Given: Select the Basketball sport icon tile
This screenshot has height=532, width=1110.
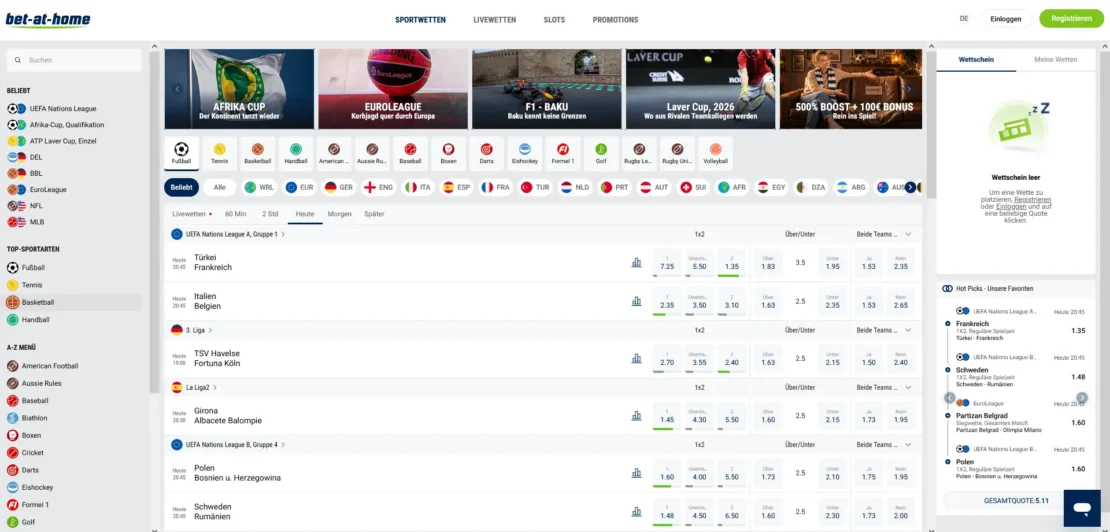Looking at the screenshot, I should 258,154.
